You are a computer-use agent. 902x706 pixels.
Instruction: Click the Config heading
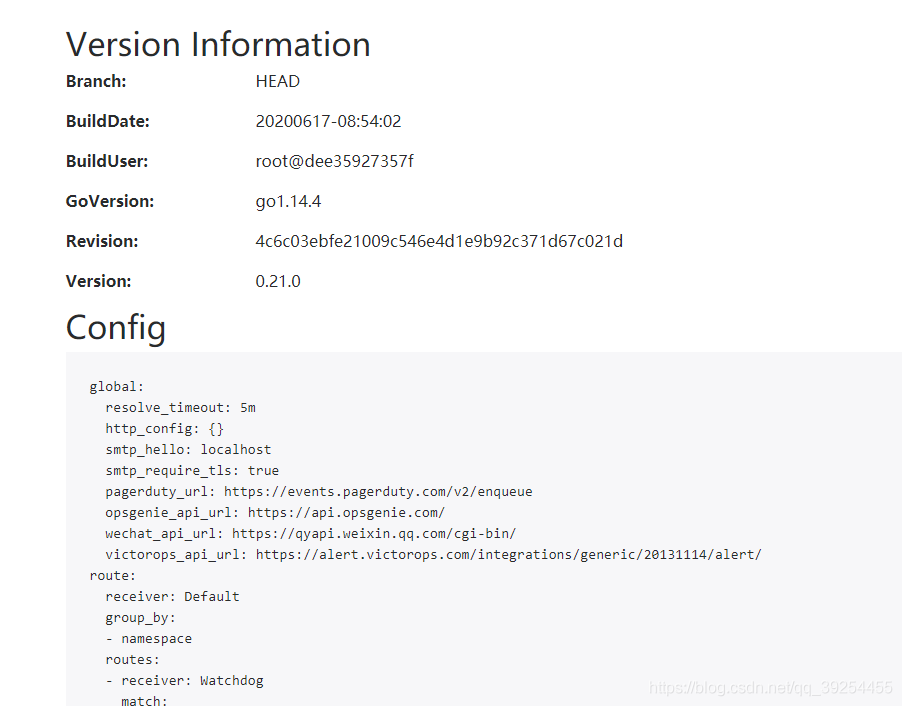116,327
